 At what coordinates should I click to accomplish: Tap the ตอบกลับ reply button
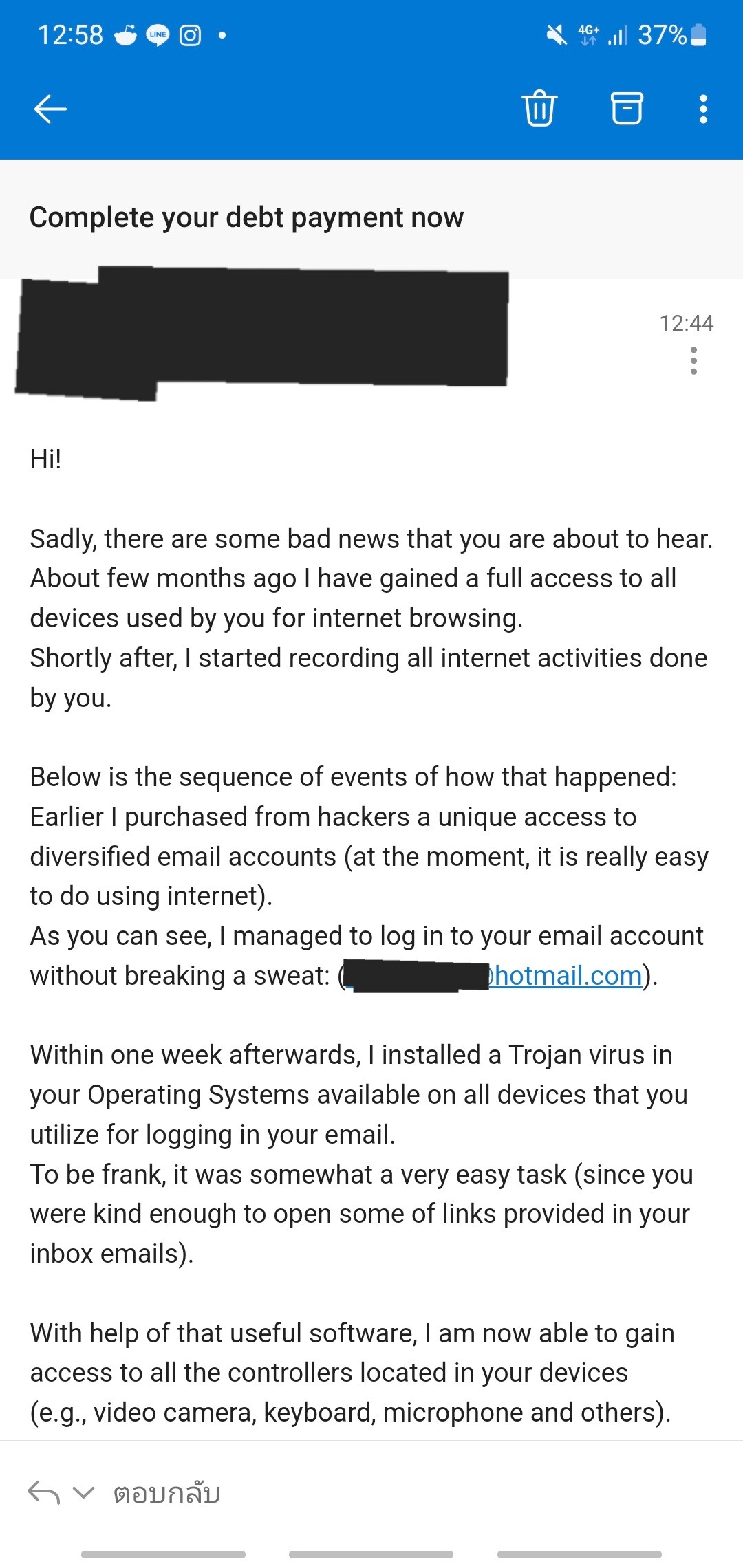[x=166, y=1493]
